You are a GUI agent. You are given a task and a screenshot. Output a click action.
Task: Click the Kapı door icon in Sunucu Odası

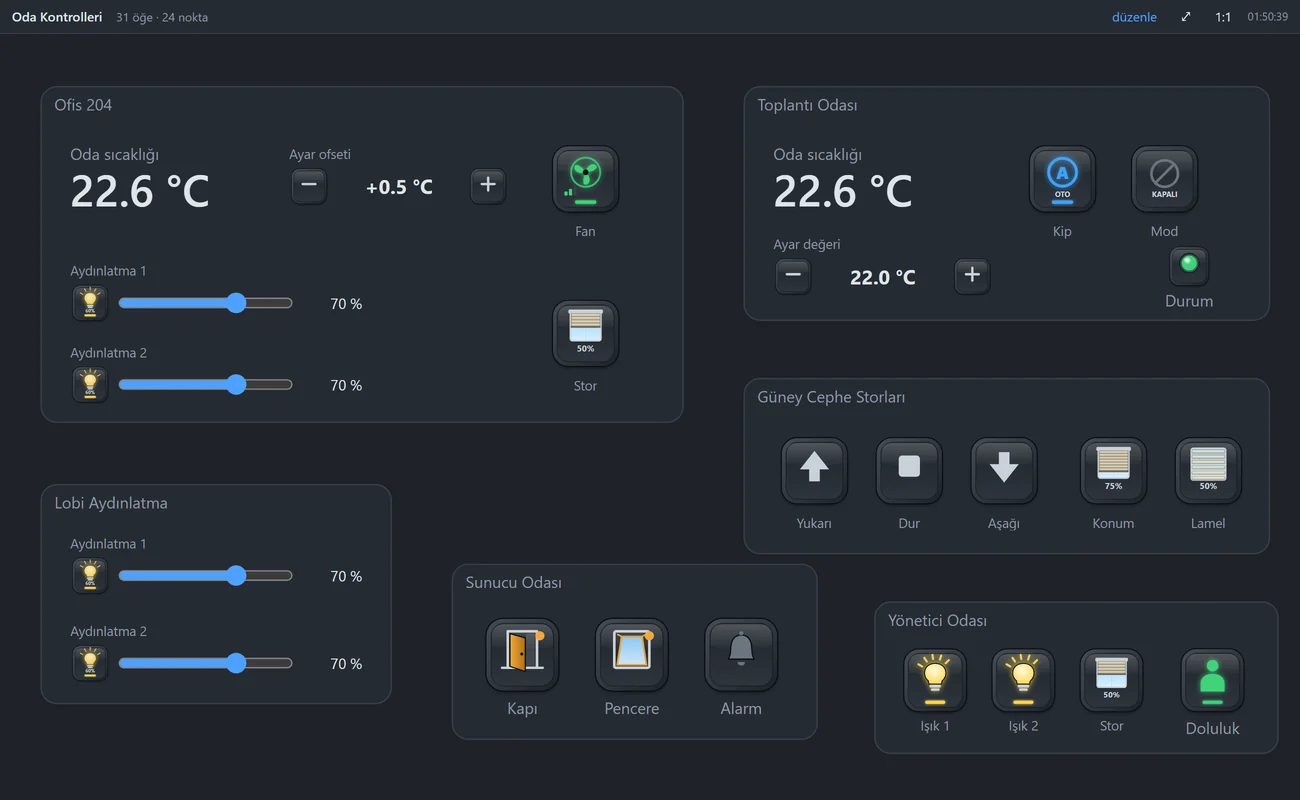(x=522, y=655)
